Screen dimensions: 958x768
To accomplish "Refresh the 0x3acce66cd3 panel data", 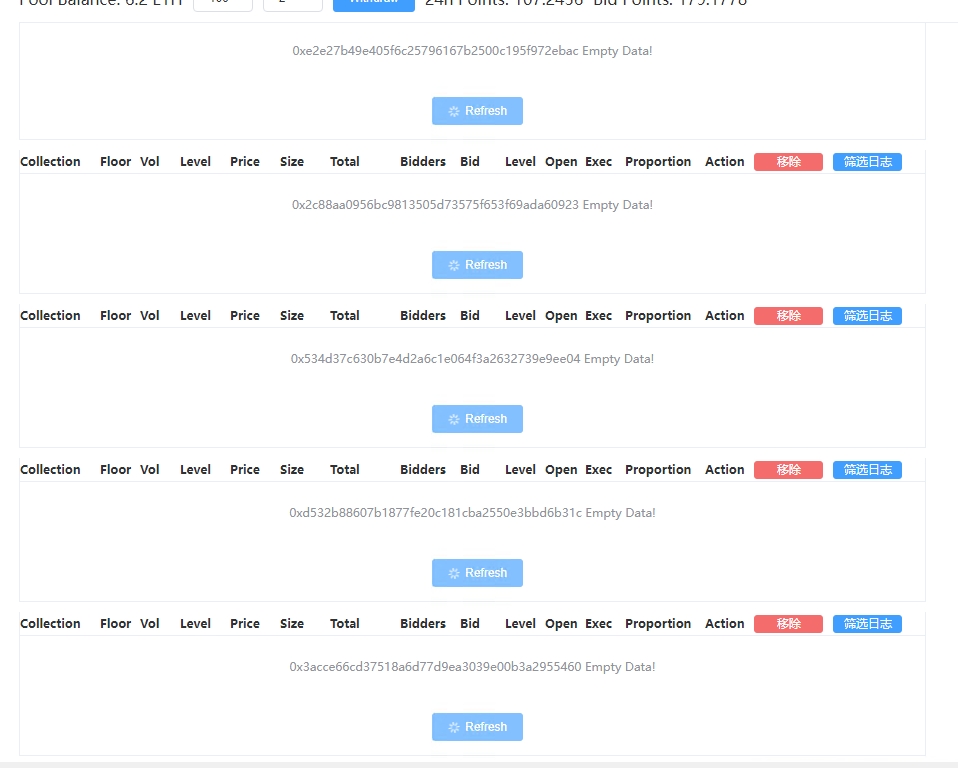I will pyautogui.click(x=477, y=727).
